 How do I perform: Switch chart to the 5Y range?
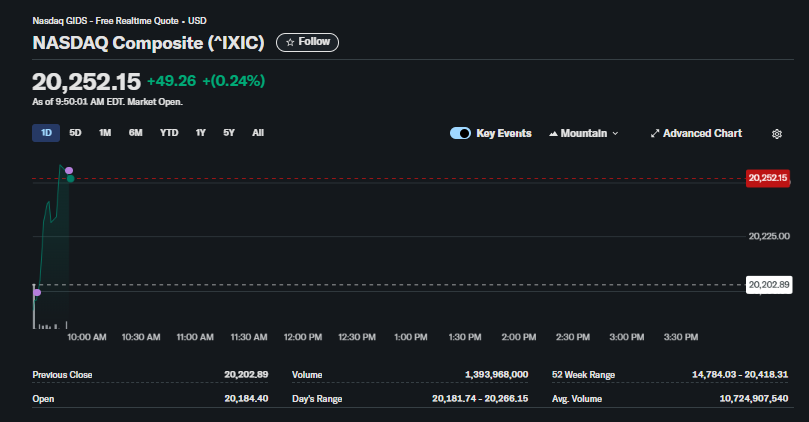click(229, 133)
